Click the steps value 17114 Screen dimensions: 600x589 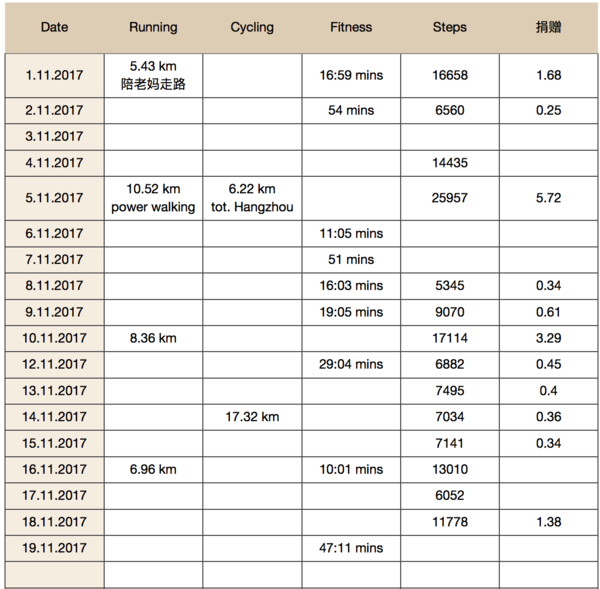450,338
